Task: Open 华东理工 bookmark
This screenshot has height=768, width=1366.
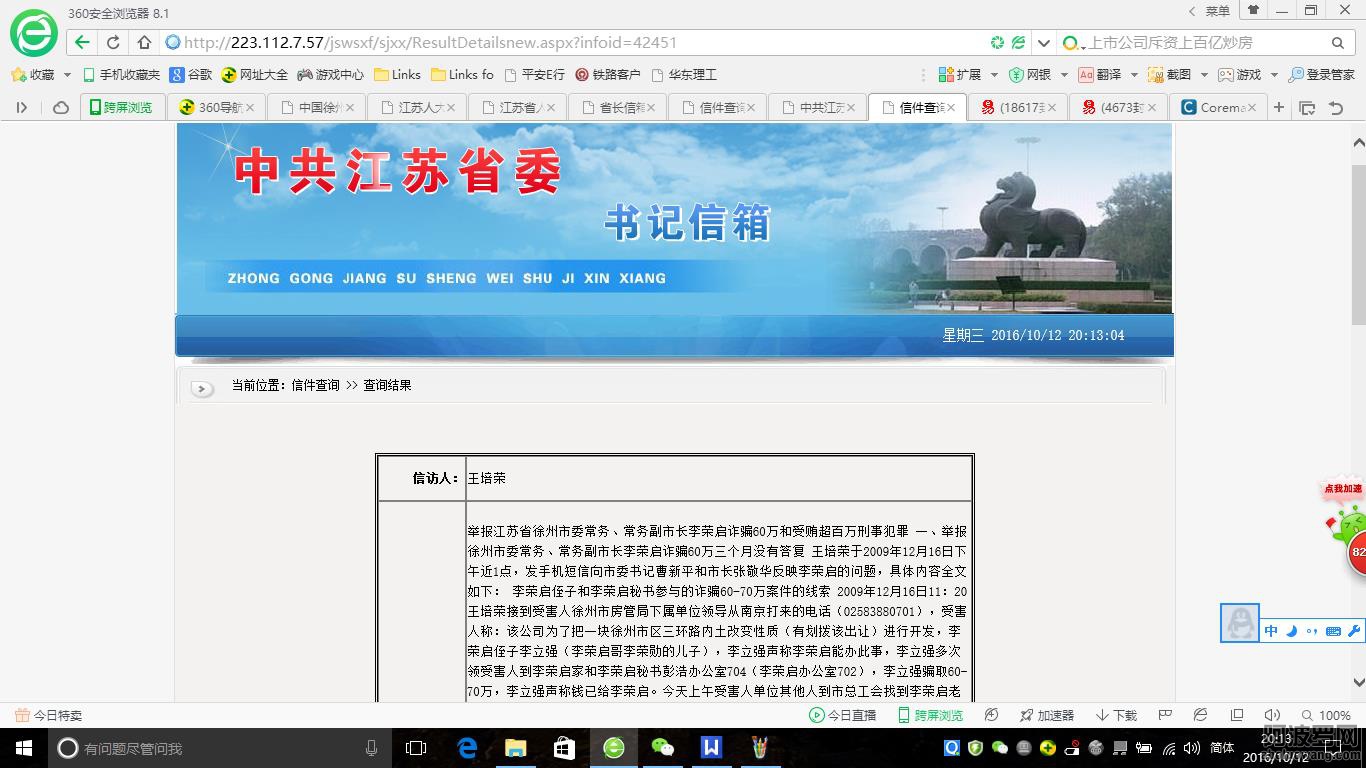Action: click(684, 74)
